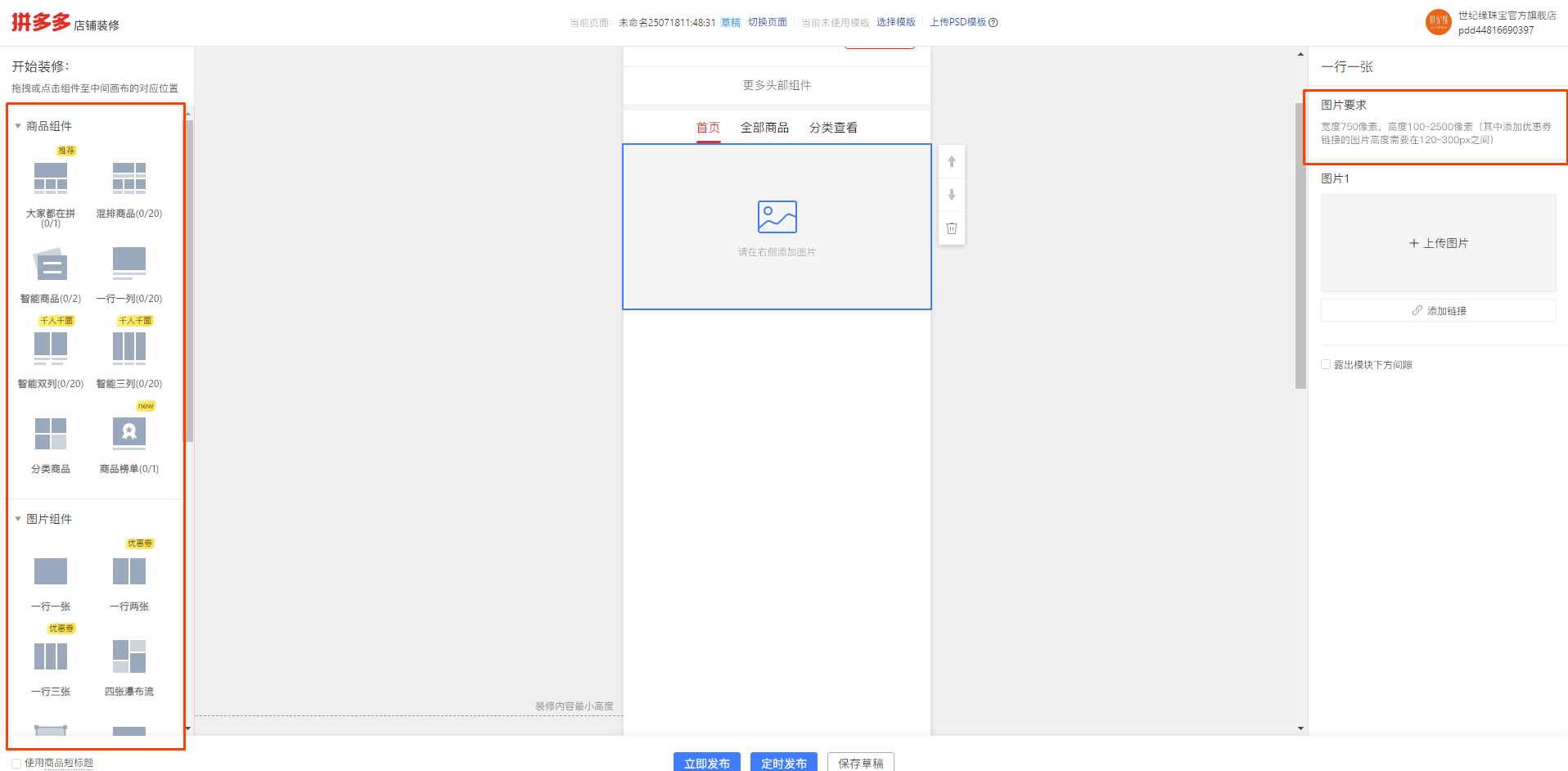1568x771 pixels.
Task: Click 切换页面 link in header
Action: click(767, 22)
